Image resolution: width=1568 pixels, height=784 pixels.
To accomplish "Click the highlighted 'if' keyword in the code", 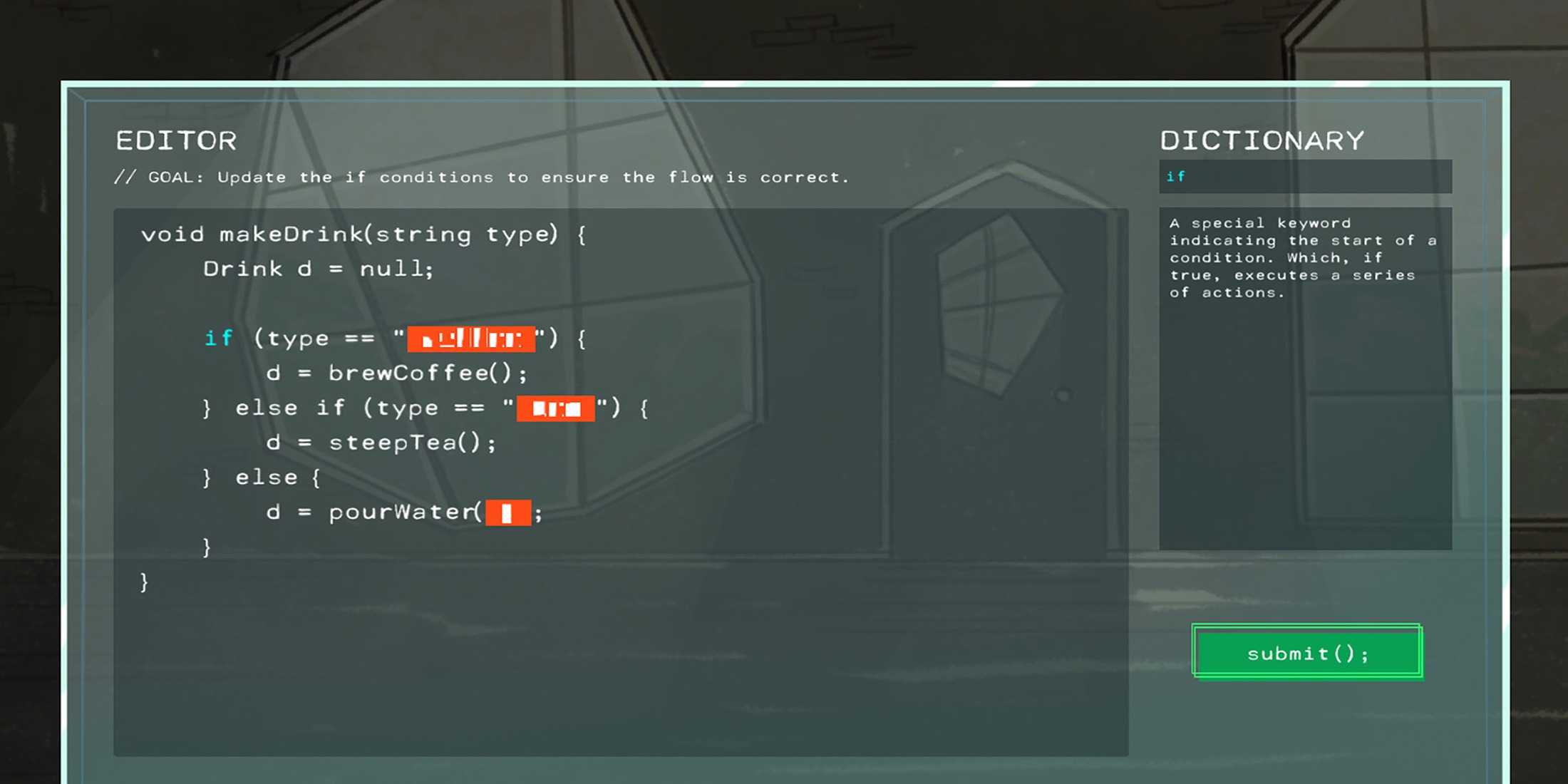I will [219, 338].
